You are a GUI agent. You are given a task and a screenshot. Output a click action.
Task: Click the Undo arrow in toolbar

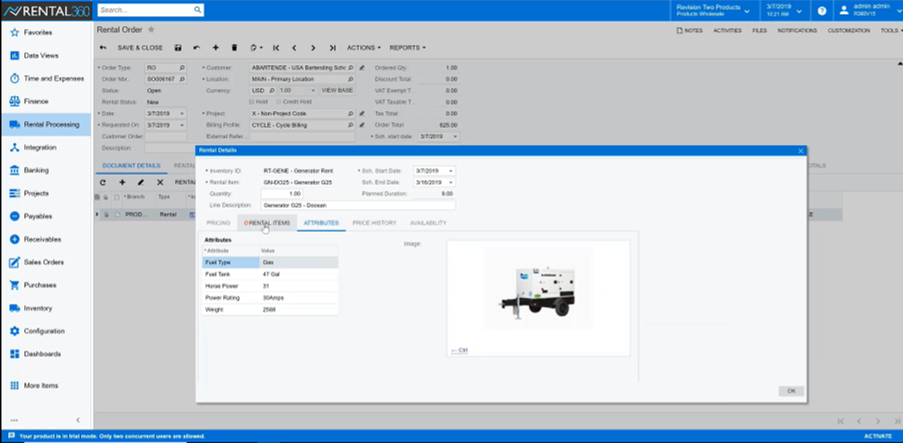coord(197,47)
